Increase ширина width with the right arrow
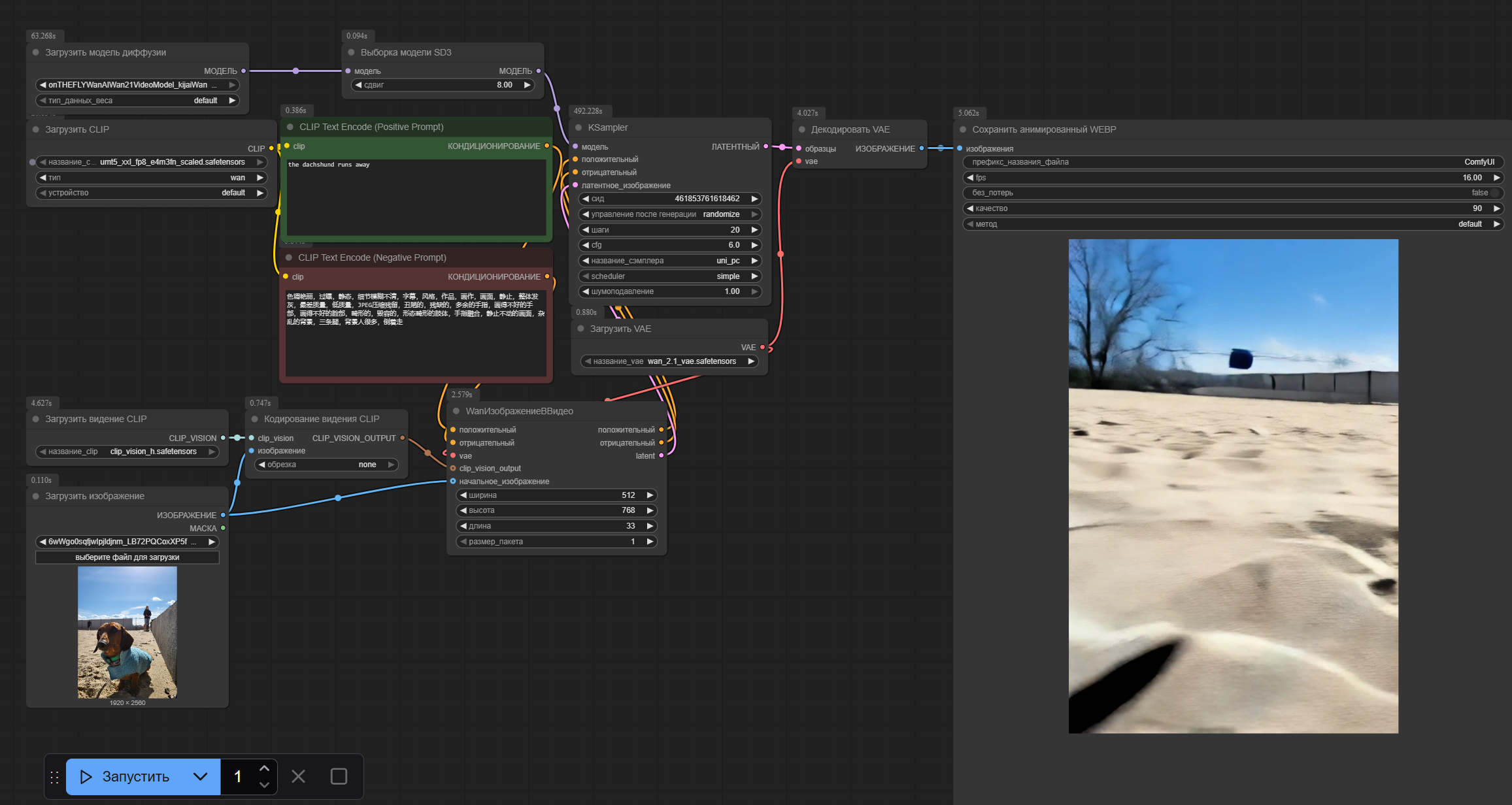1512x805 pixels. (650, 495)
